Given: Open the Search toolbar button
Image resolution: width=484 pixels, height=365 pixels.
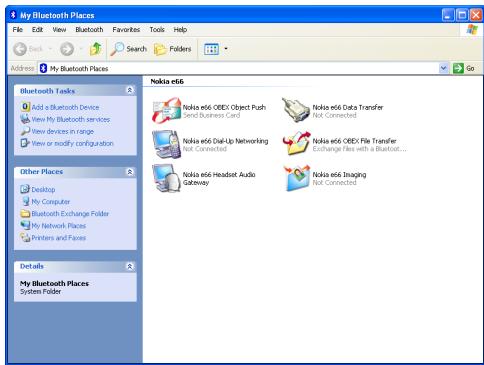Looking at the screenshot, I should tap(129, 49).
